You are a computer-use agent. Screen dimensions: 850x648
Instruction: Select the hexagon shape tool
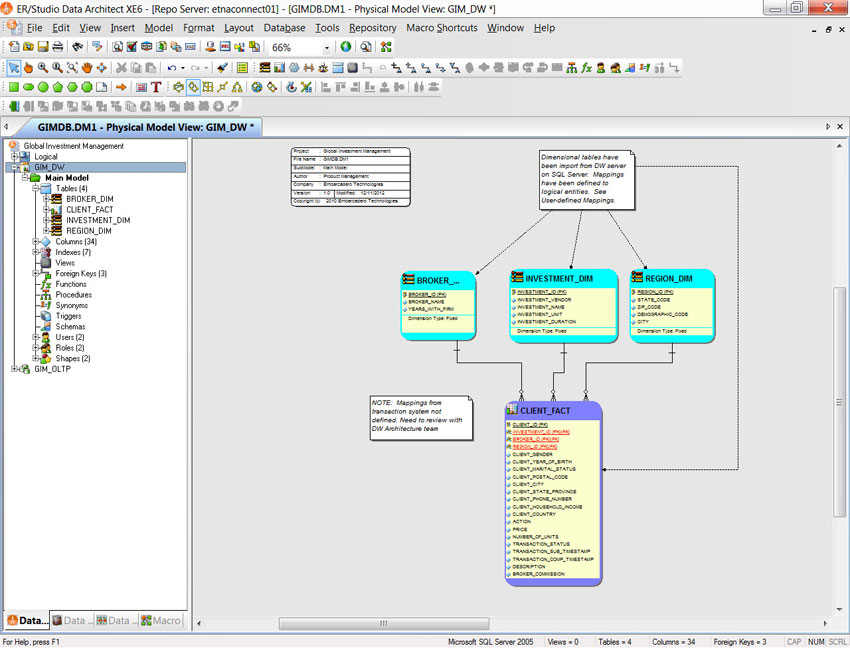tap(70, 87)
